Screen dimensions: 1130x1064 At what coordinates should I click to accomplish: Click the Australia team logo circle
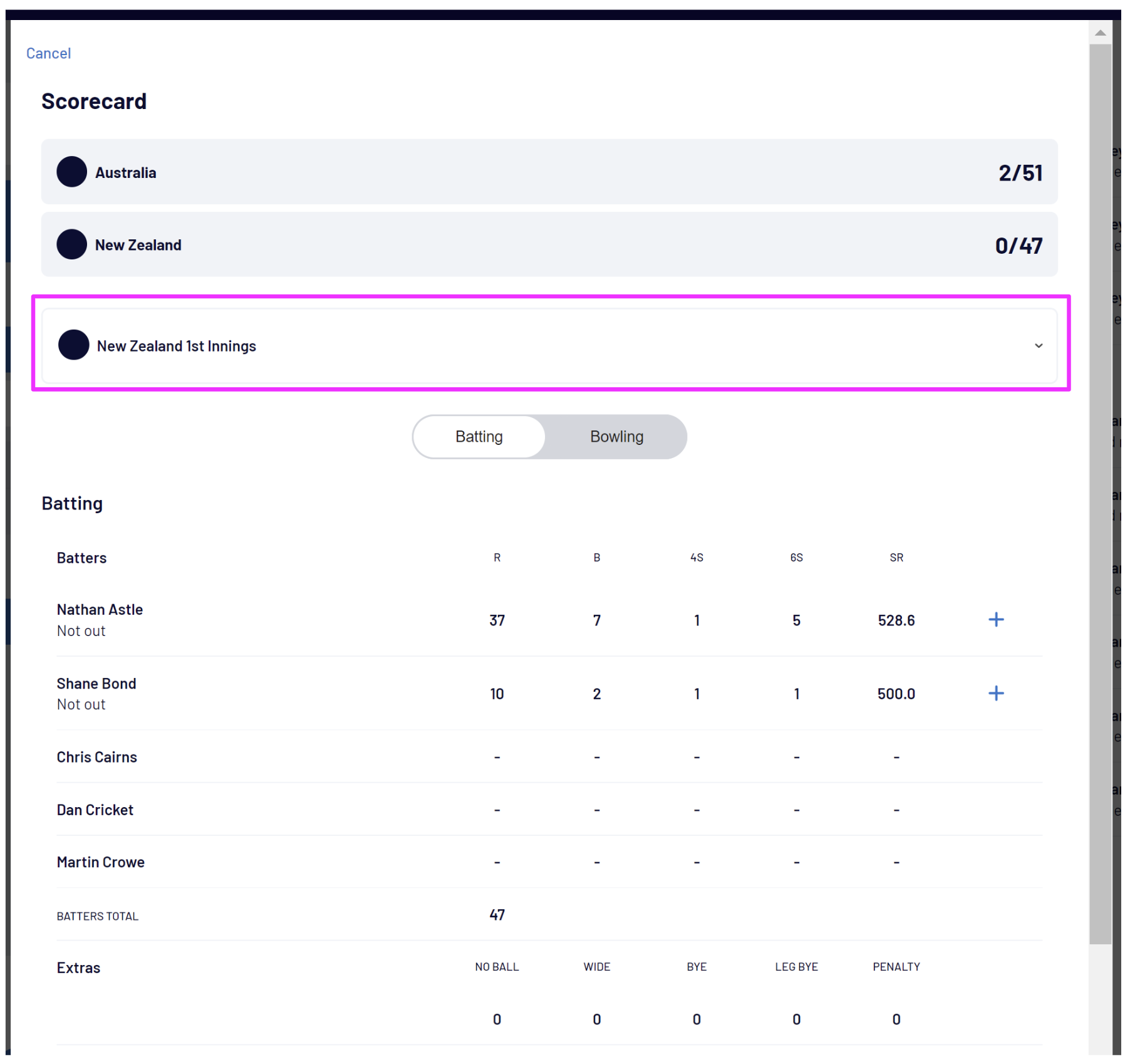coord(72,172)
